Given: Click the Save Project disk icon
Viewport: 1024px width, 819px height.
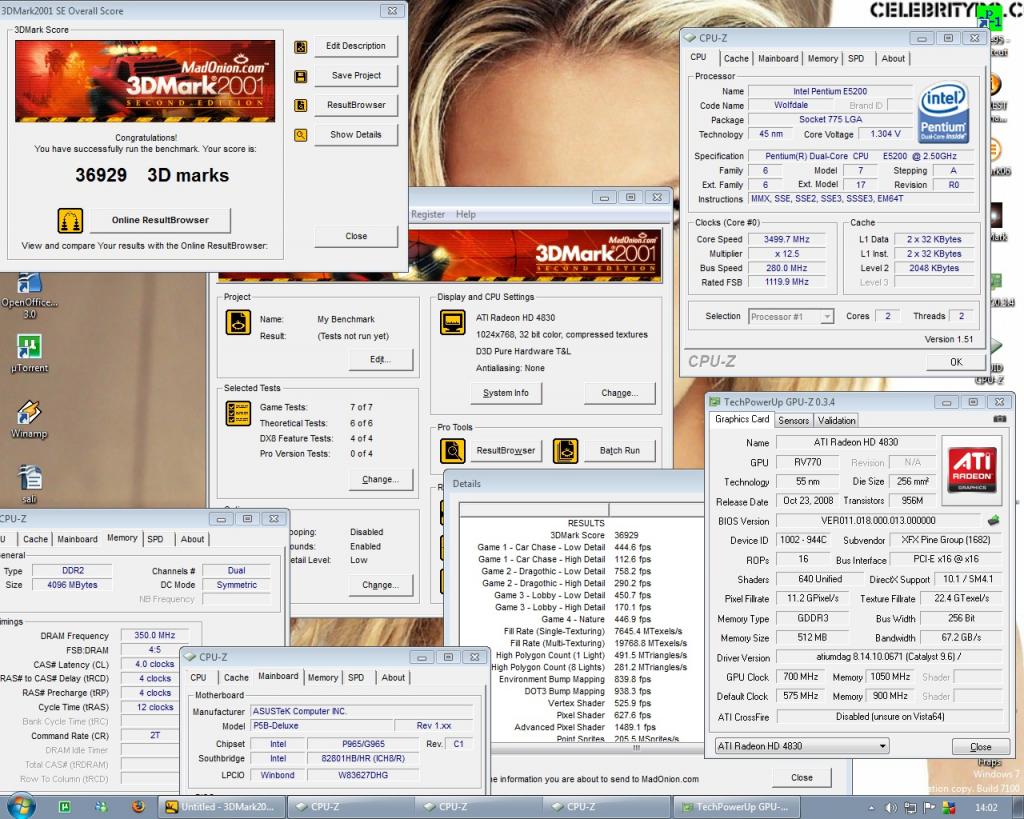Looking at the screenshot, I should pyautogui.click(x=300, y=76).
